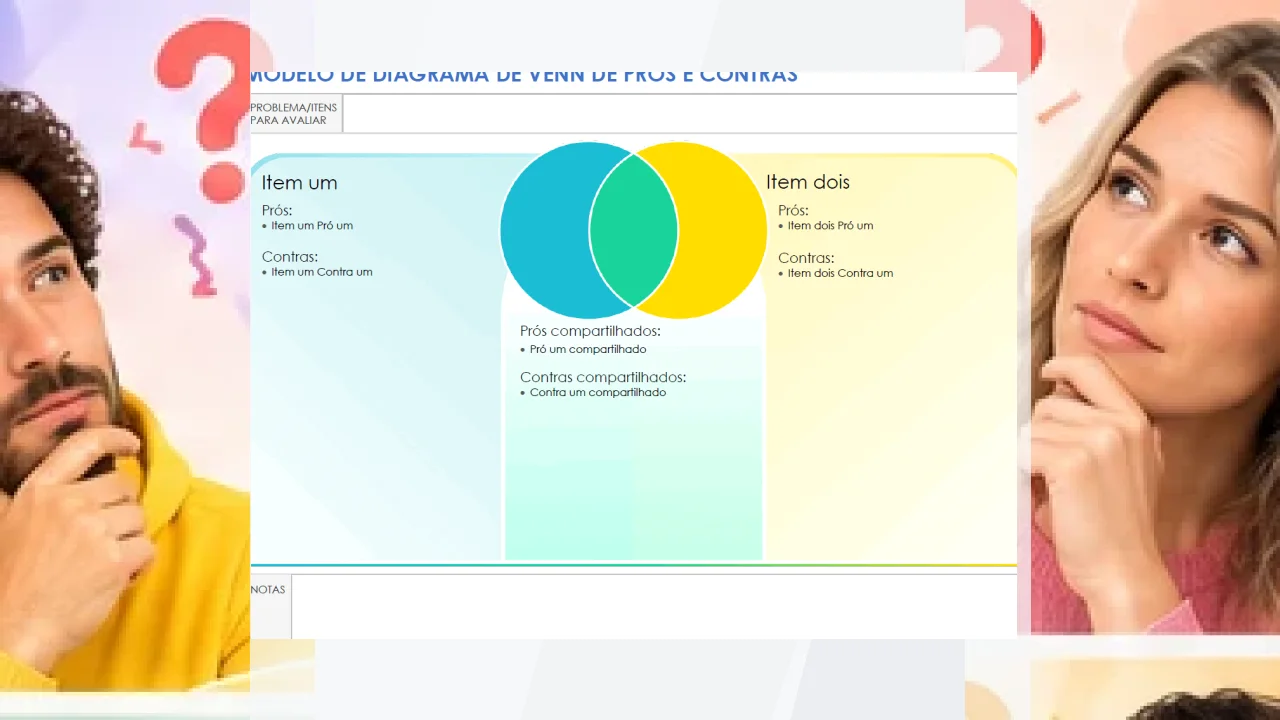Click the 'Prós compartilhados:' label
Image resolution: width=1280 pixels, height=720 pixels.
click(x=590, y=331)
